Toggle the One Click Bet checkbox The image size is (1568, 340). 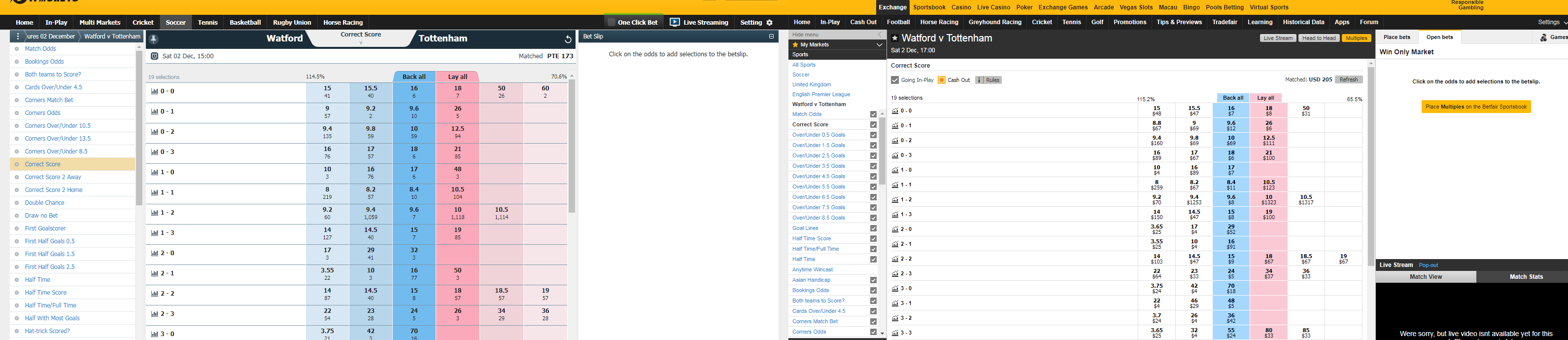612,23
